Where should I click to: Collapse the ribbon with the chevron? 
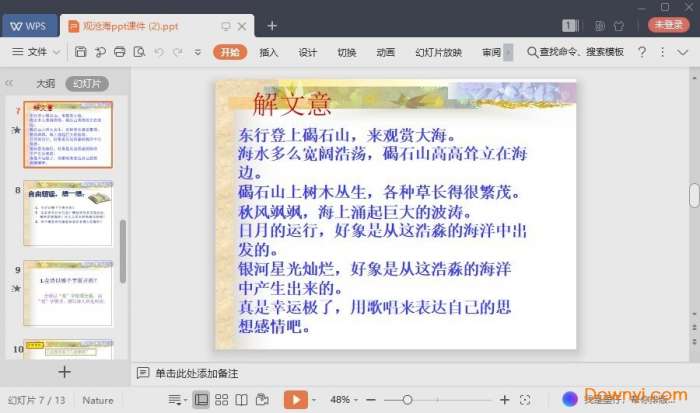tap(682, 52)
